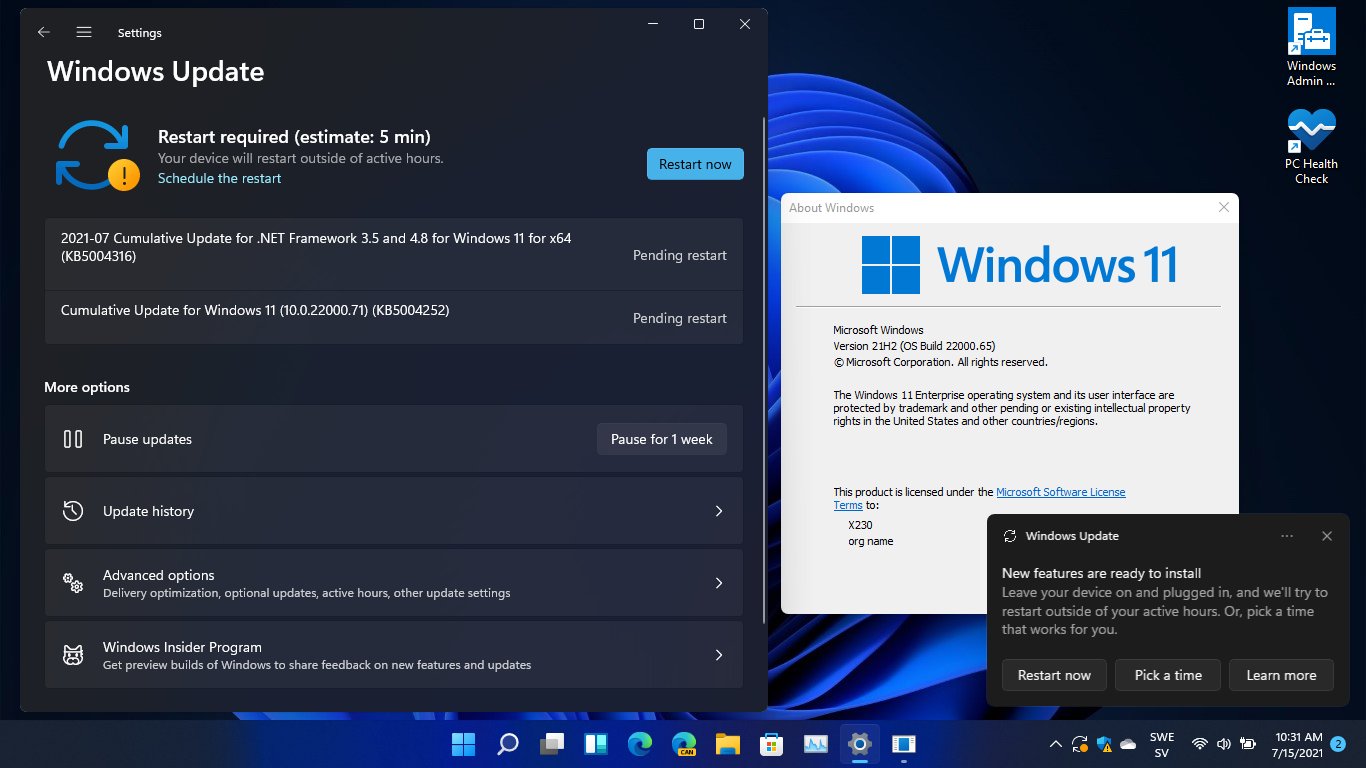The width and height of the screenshot is (1366, 768).
Task: Open Microsoft Software License Terms link
Action: pos(1061,492)
